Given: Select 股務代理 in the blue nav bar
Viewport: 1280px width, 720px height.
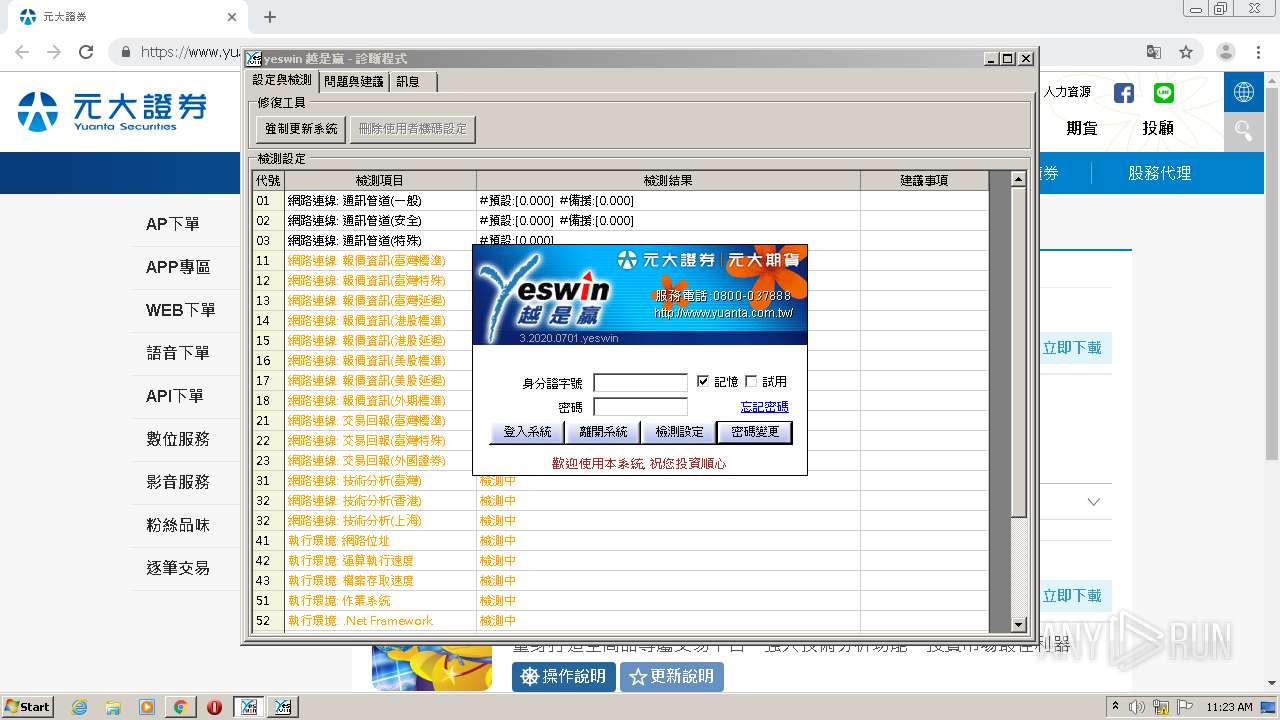Looking at the screenshot, I should pyautogui.click(x=1159, y=173).
